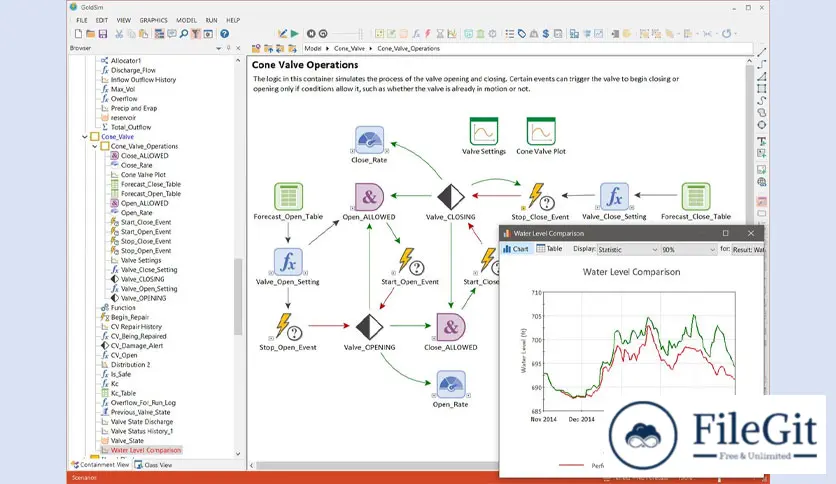This screenshot has height=484, width=836.
Task: Select Chart tab in Water Level Comparison
Action: [x=516, y=248]
